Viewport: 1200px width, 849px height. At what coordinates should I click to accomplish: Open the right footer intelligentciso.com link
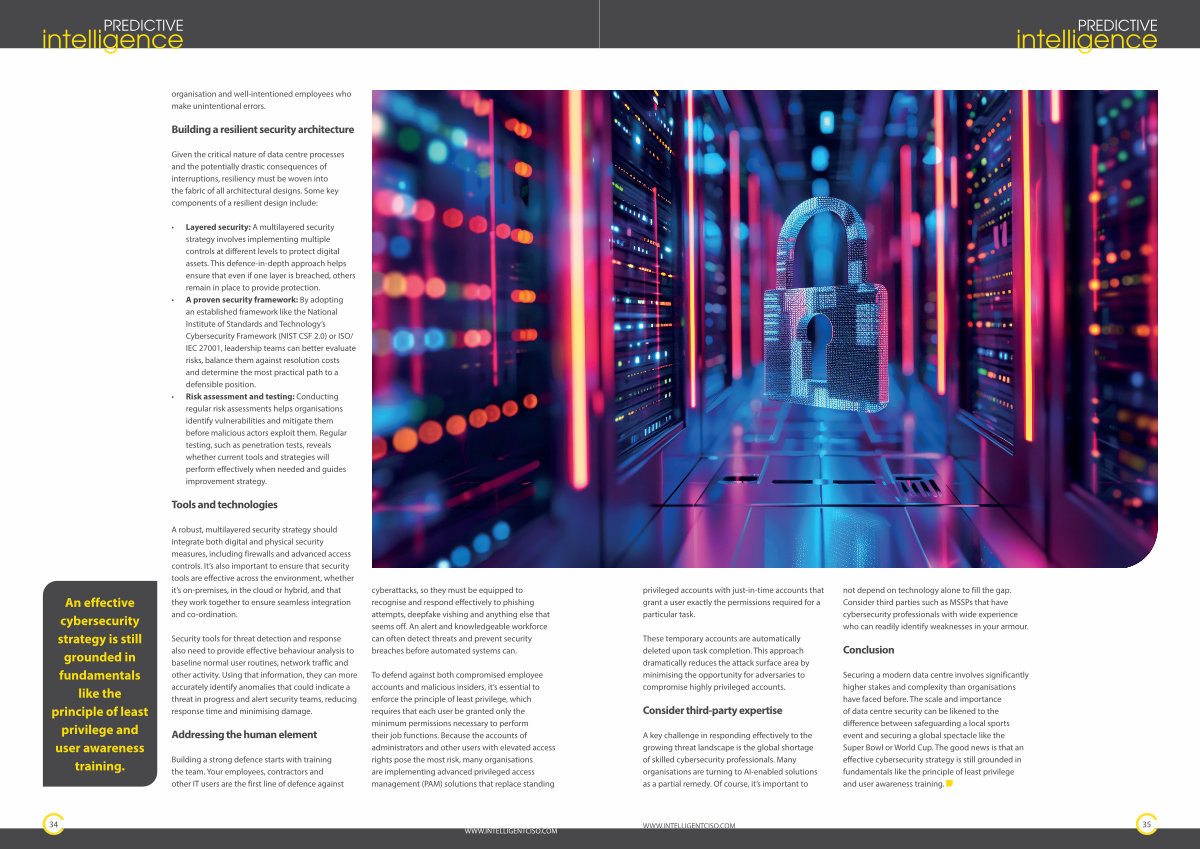click(x=689, y=825)
